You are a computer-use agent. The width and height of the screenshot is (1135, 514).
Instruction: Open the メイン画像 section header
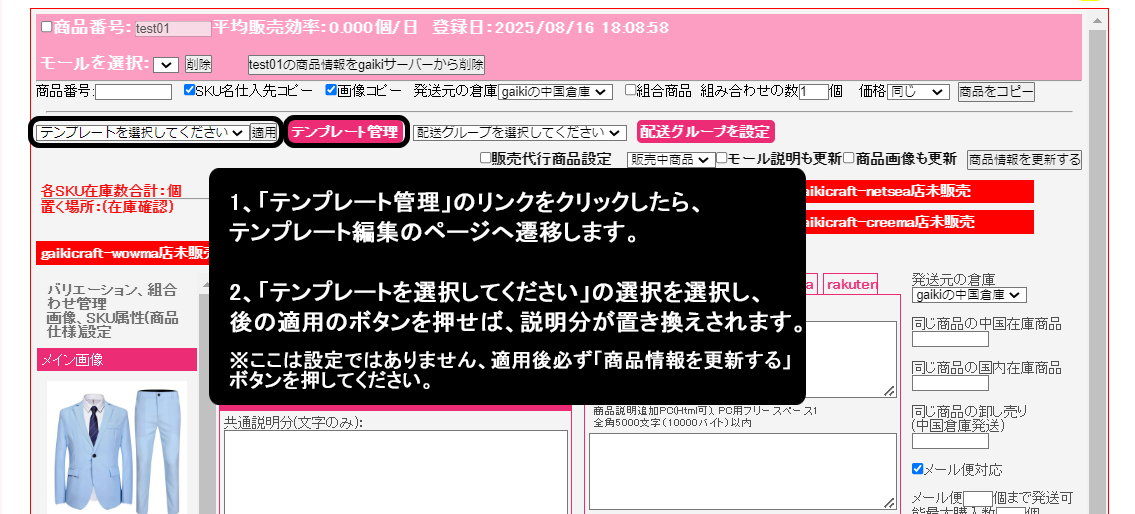pos(117,359)
